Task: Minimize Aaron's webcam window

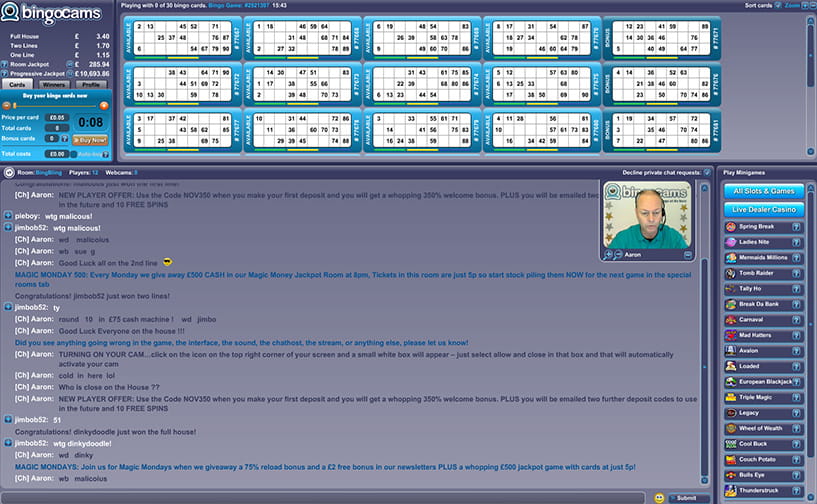Action: tap(688, 255)
